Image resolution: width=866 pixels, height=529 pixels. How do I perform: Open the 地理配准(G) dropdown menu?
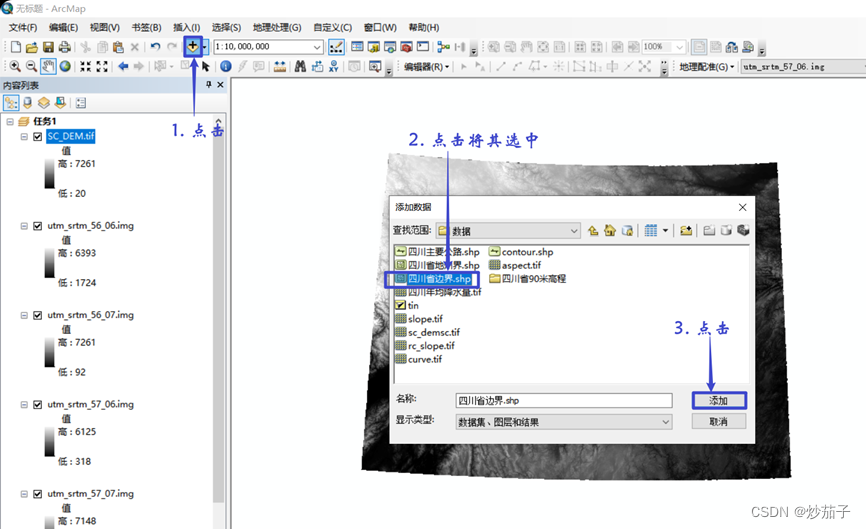pyautogui.click(x=707, y=67)
